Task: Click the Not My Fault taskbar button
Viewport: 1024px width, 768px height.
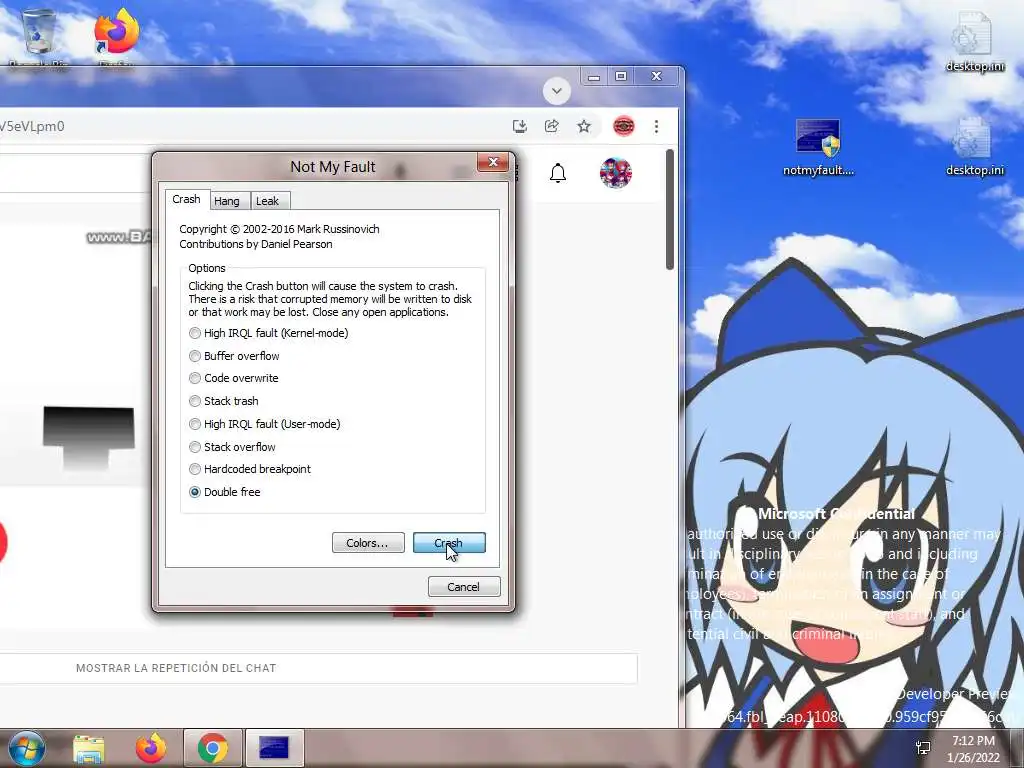Action: pos(274,748)
